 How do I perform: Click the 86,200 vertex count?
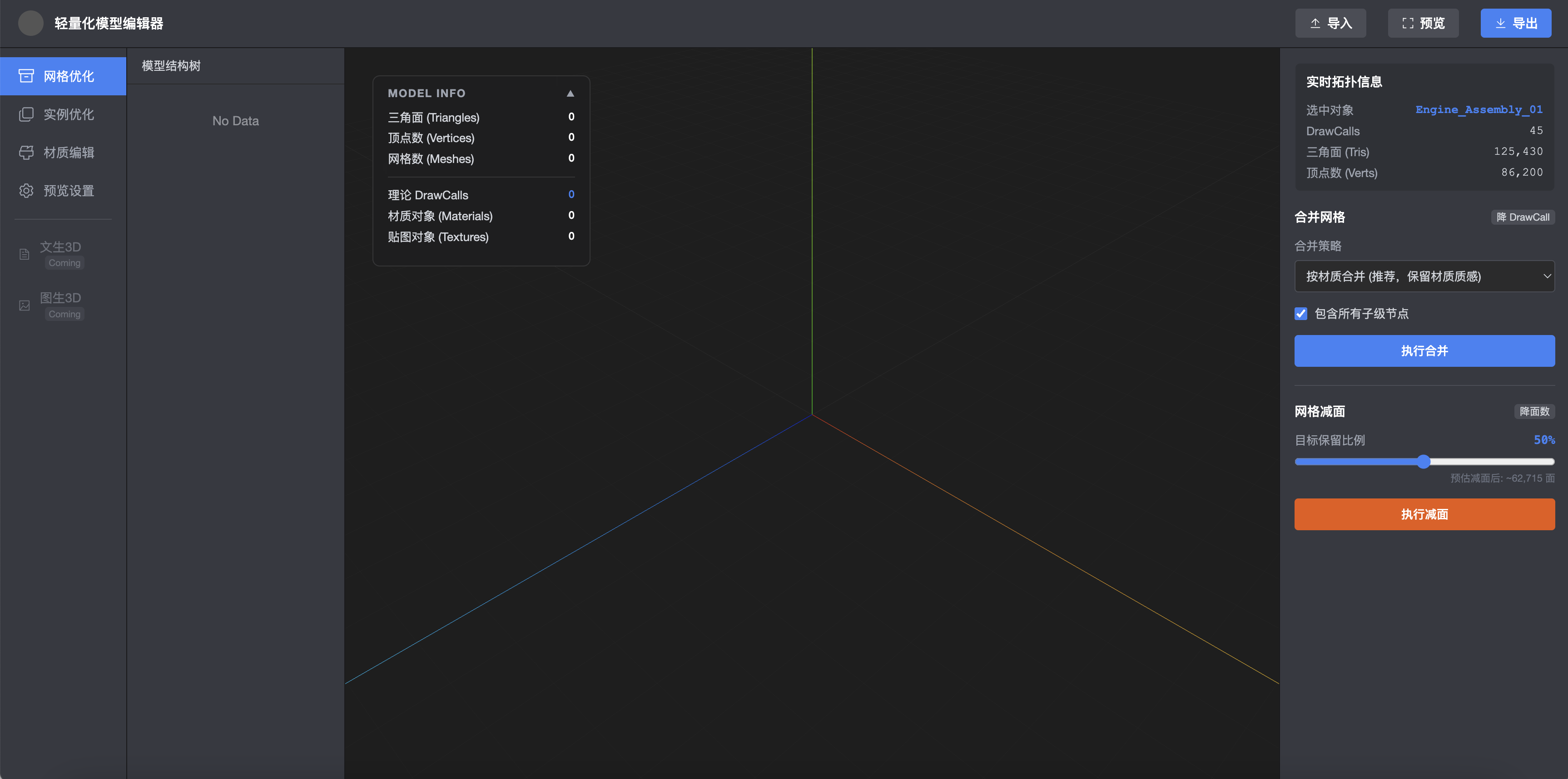1522,172
